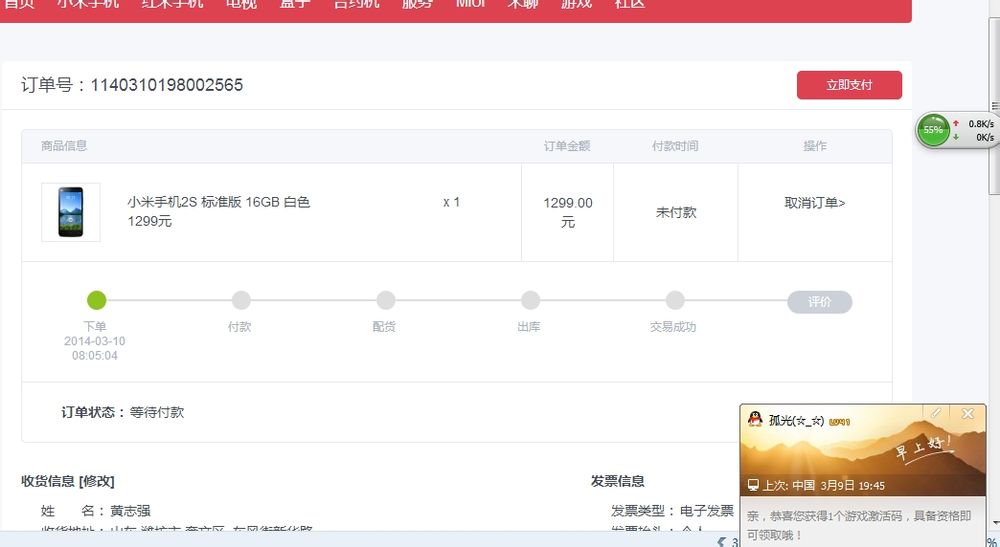This screenshot has width=1000, height=547.
Task: Click the 出库 step dot
Action: 530,300
